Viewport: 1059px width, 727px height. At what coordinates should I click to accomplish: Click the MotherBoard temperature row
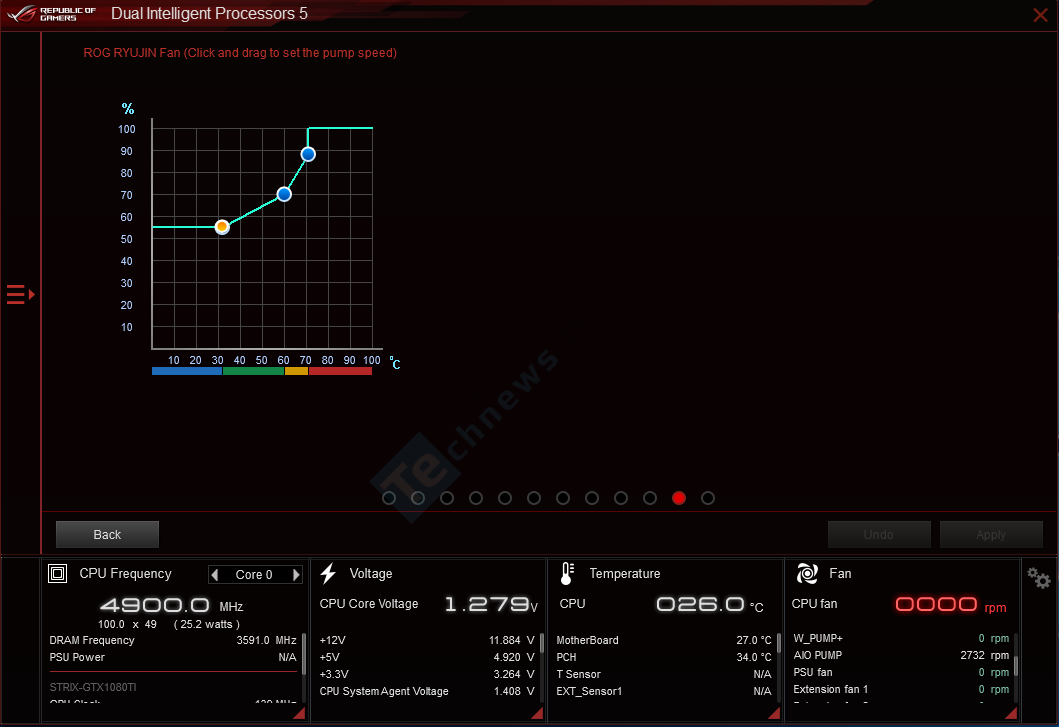click(x=664, y=641)
